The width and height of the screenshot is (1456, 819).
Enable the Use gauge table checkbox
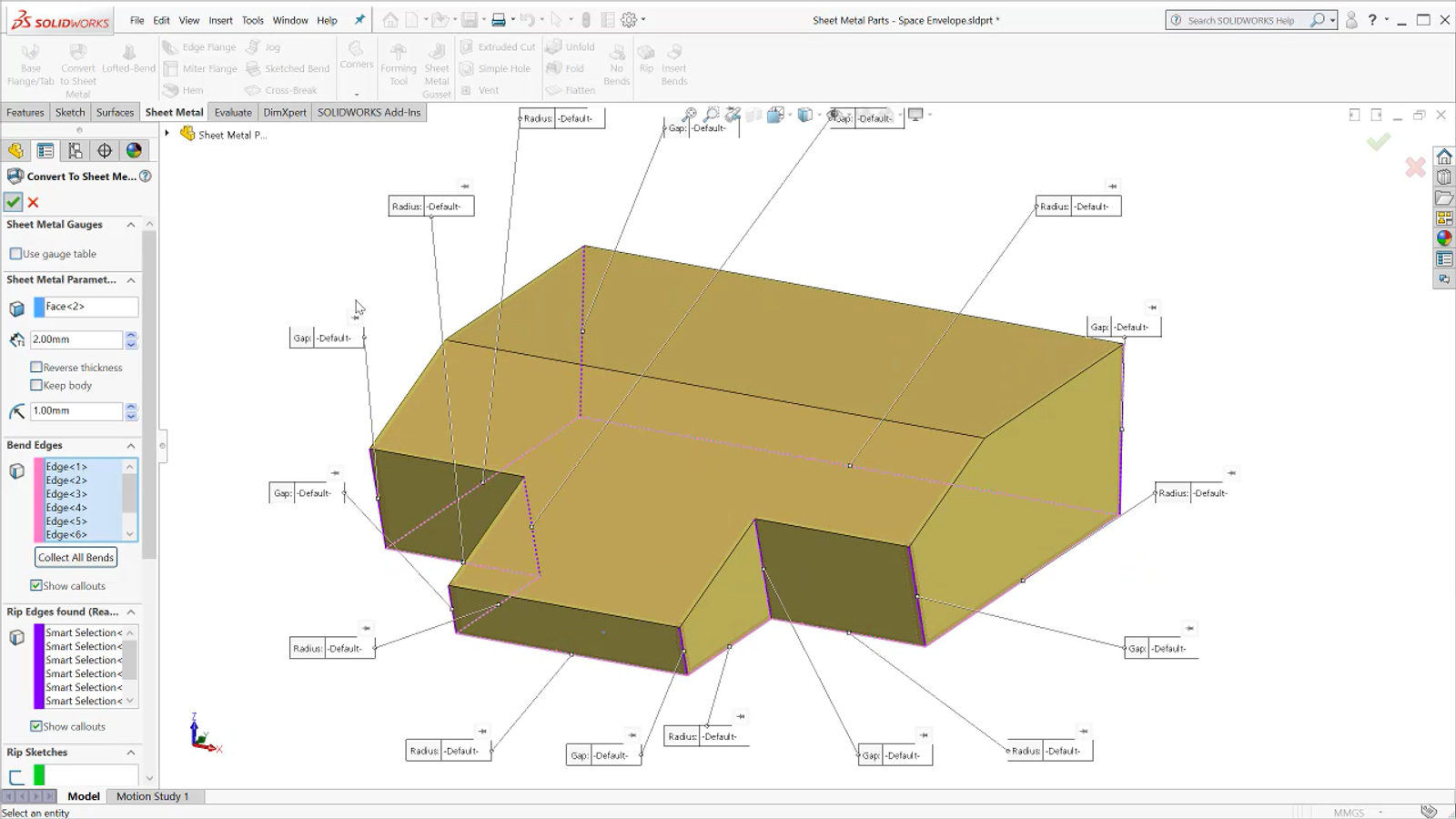click(x=15, y=253)
